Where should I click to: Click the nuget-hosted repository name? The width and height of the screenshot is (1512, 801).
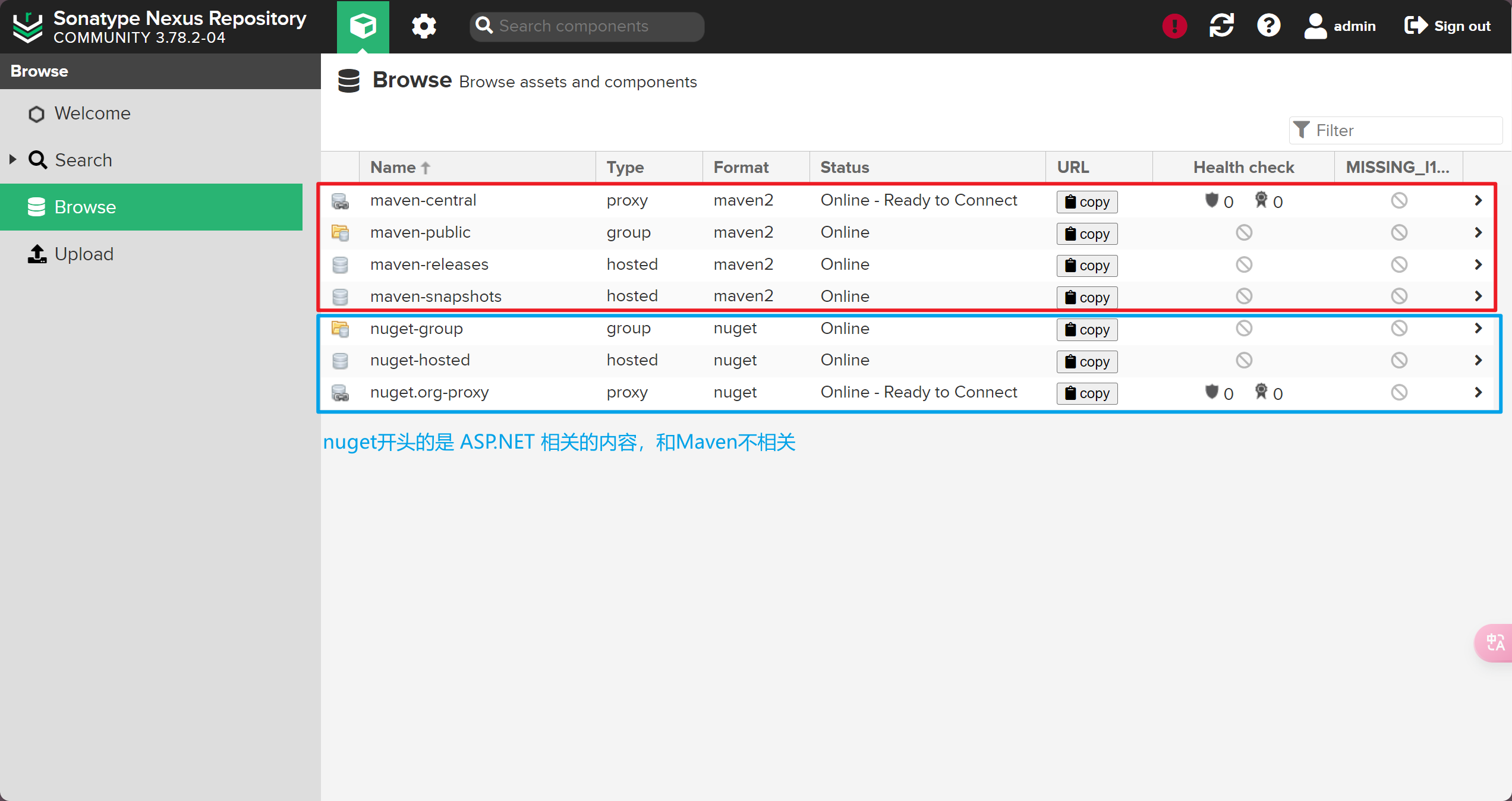420,360
